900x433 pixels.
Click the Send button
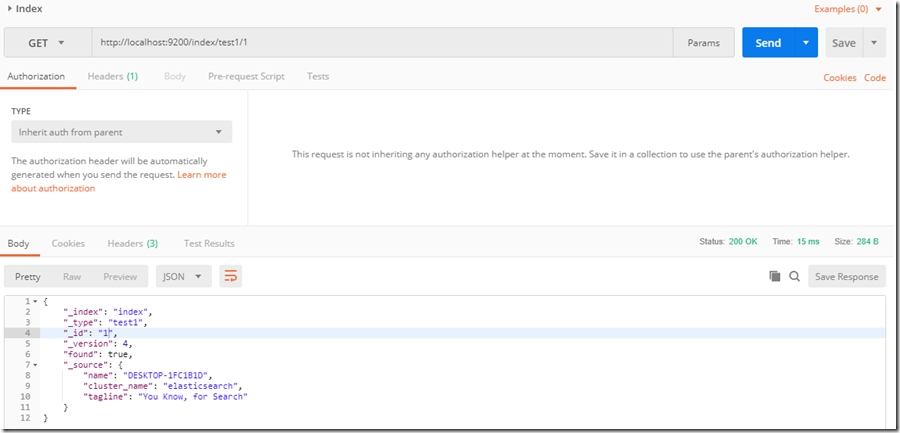[768, 43]
